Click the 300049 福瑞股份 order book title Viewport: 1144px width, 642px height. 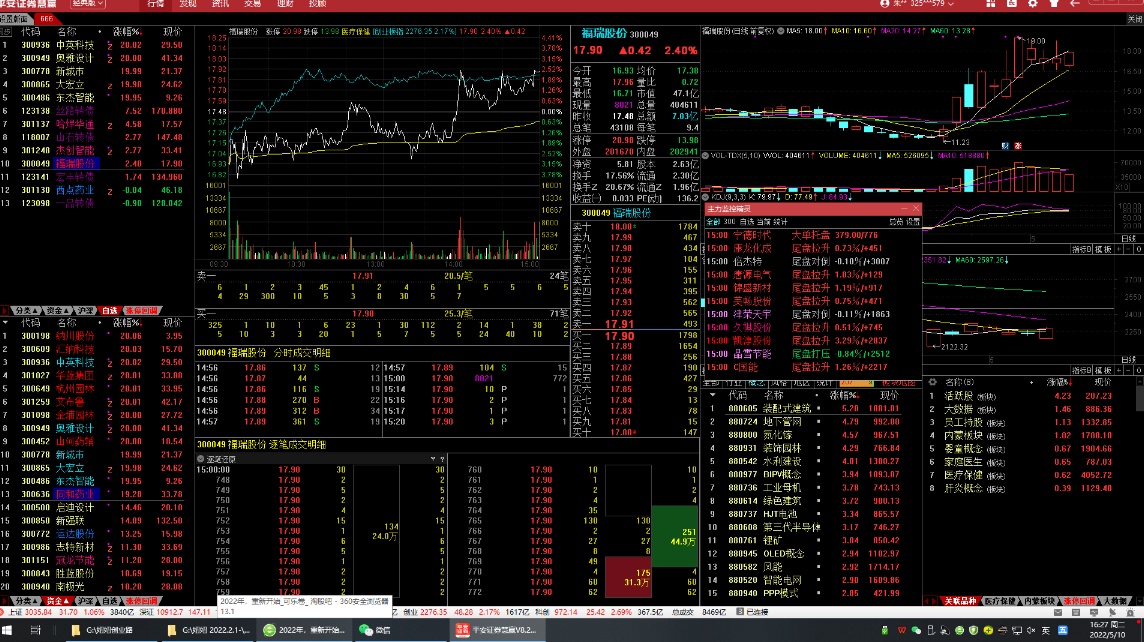(x=616, y=213)
